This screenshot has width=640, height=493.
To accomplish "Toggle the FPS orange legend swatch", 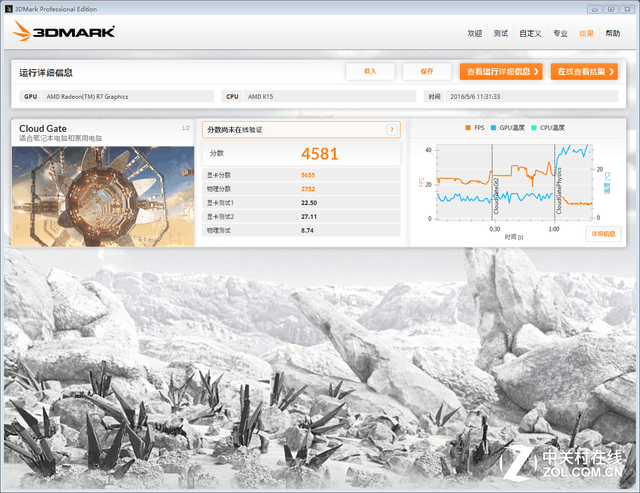I will click(x=468, y=128).
